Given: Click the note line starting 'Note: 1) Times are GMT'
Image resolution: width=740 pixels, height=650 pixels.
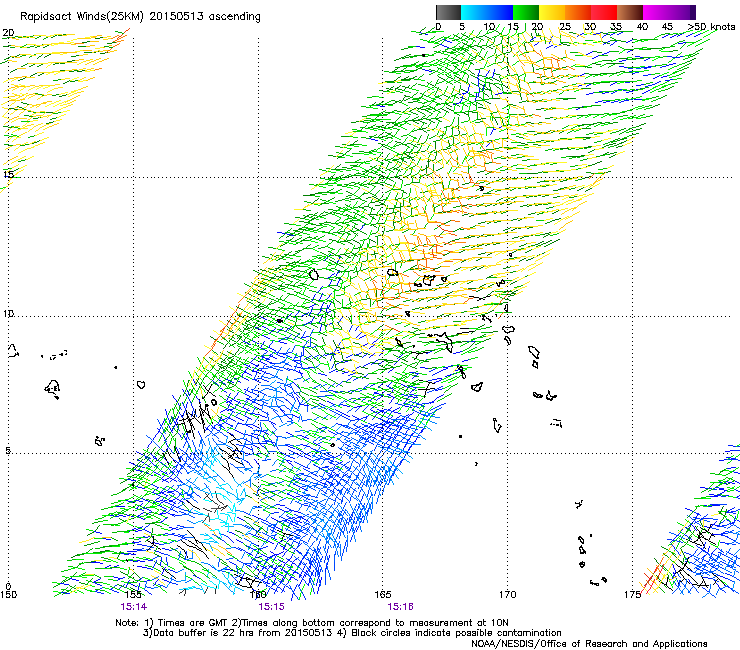Looking at the screenshot, I should click(x=311, y=623).
